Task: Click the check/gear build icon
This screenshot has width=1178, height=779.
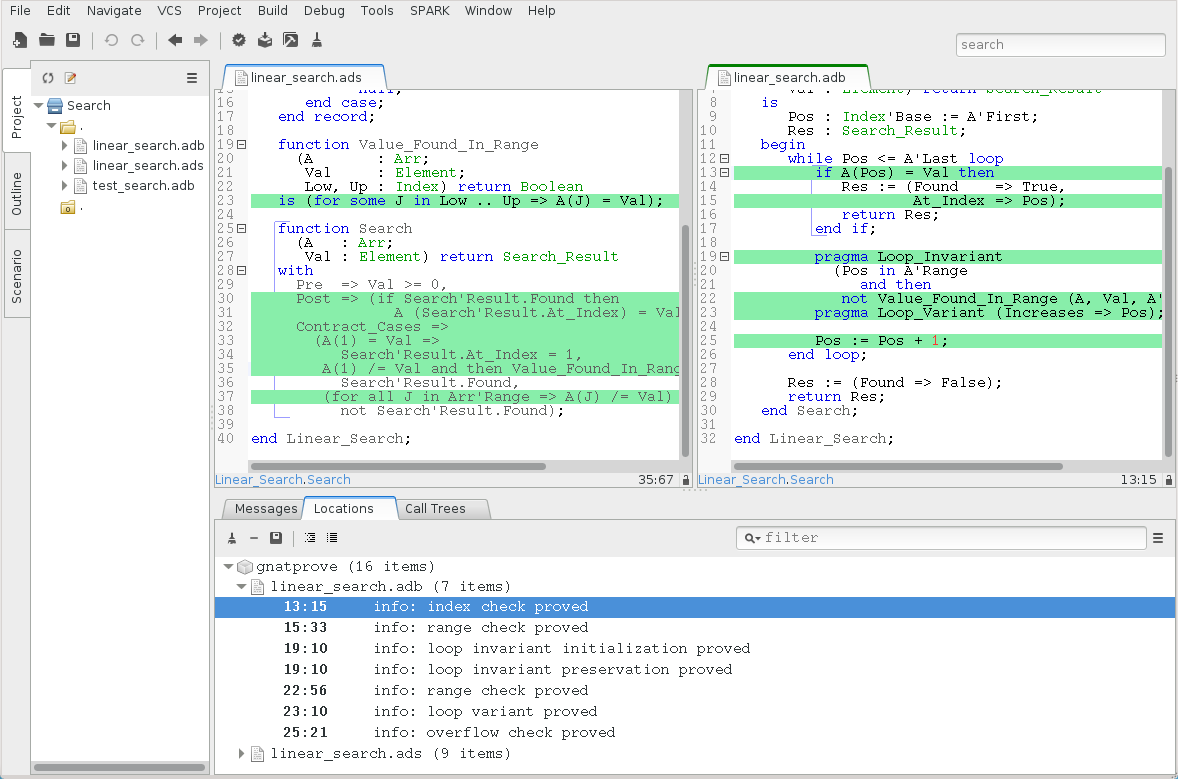Action: point(239,41)
